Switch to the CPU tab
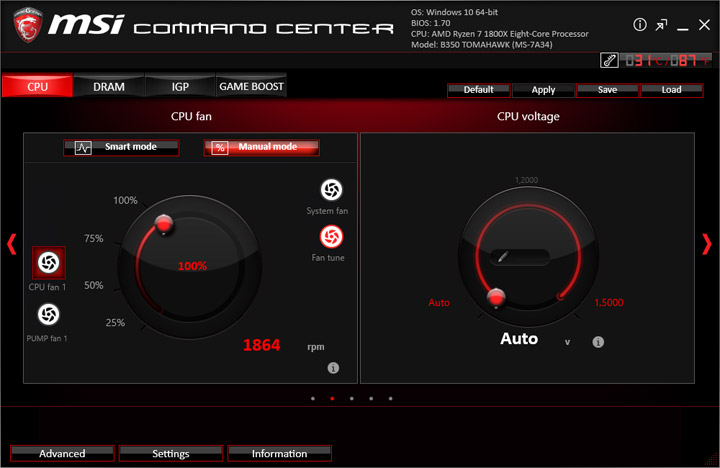 (x=37, y=86)
